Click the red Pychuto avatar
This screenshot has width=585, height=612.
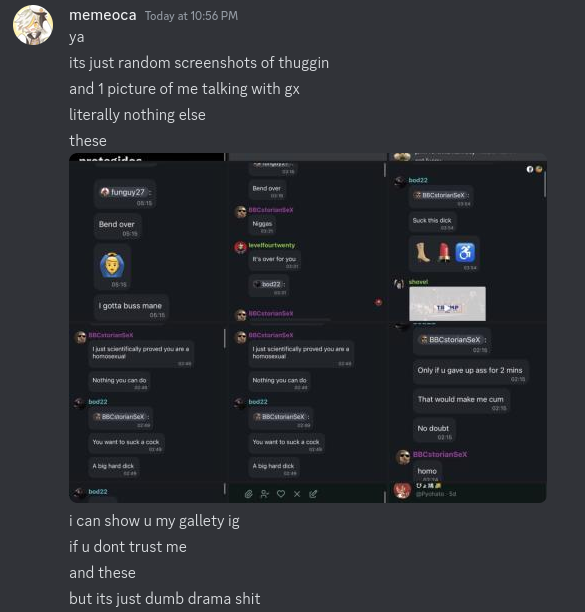tap(402, 491)
